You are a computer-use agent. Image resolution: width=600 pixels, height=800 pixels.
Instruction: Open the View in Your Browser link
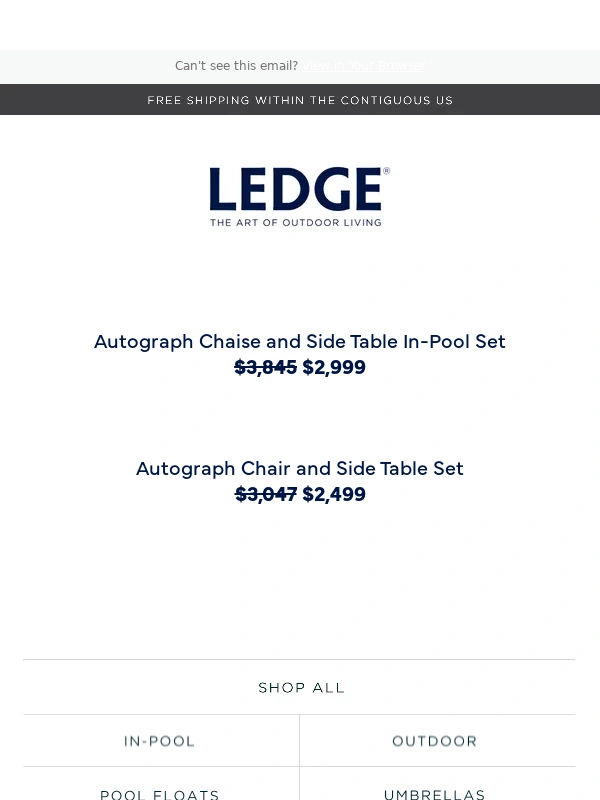(363, 66)
